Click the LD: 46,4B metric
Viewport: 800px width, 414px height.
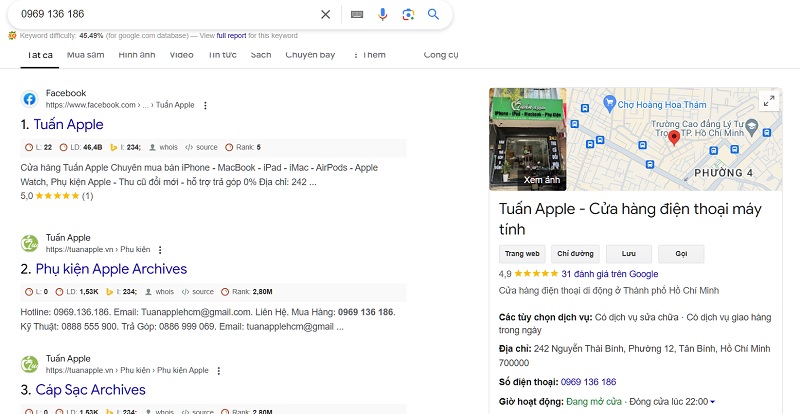[81, 147]
